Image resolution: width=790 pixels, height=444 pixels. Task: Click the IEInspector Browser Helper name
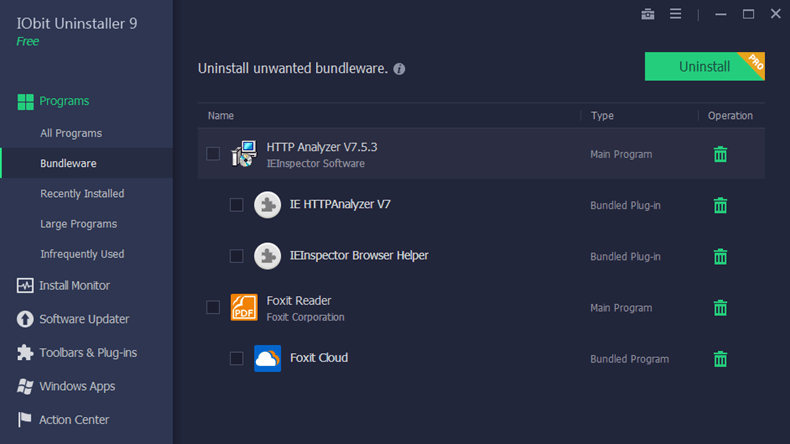coord(359,256)
